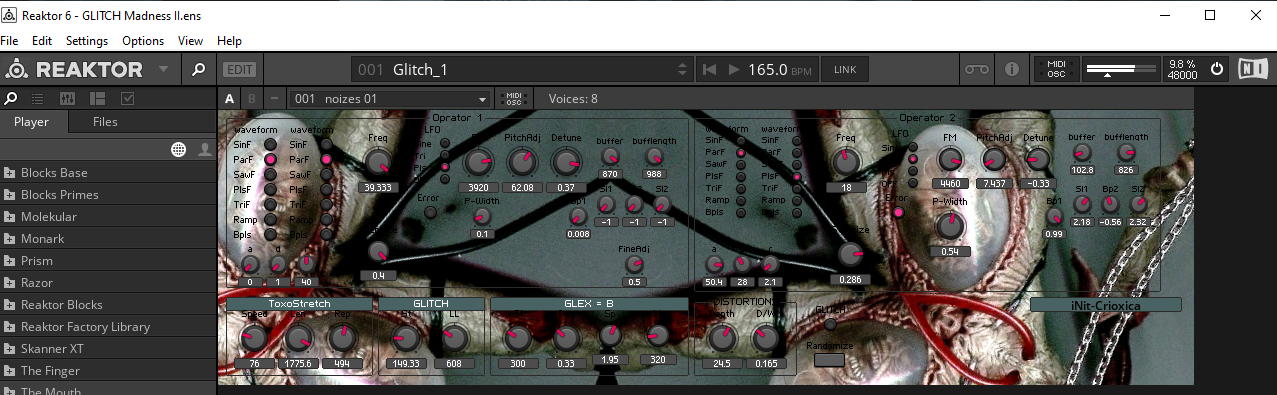Toggle the audio engine power icon
The width and height of the screenshot is (1277, 395).
[x=1217, y=69]
